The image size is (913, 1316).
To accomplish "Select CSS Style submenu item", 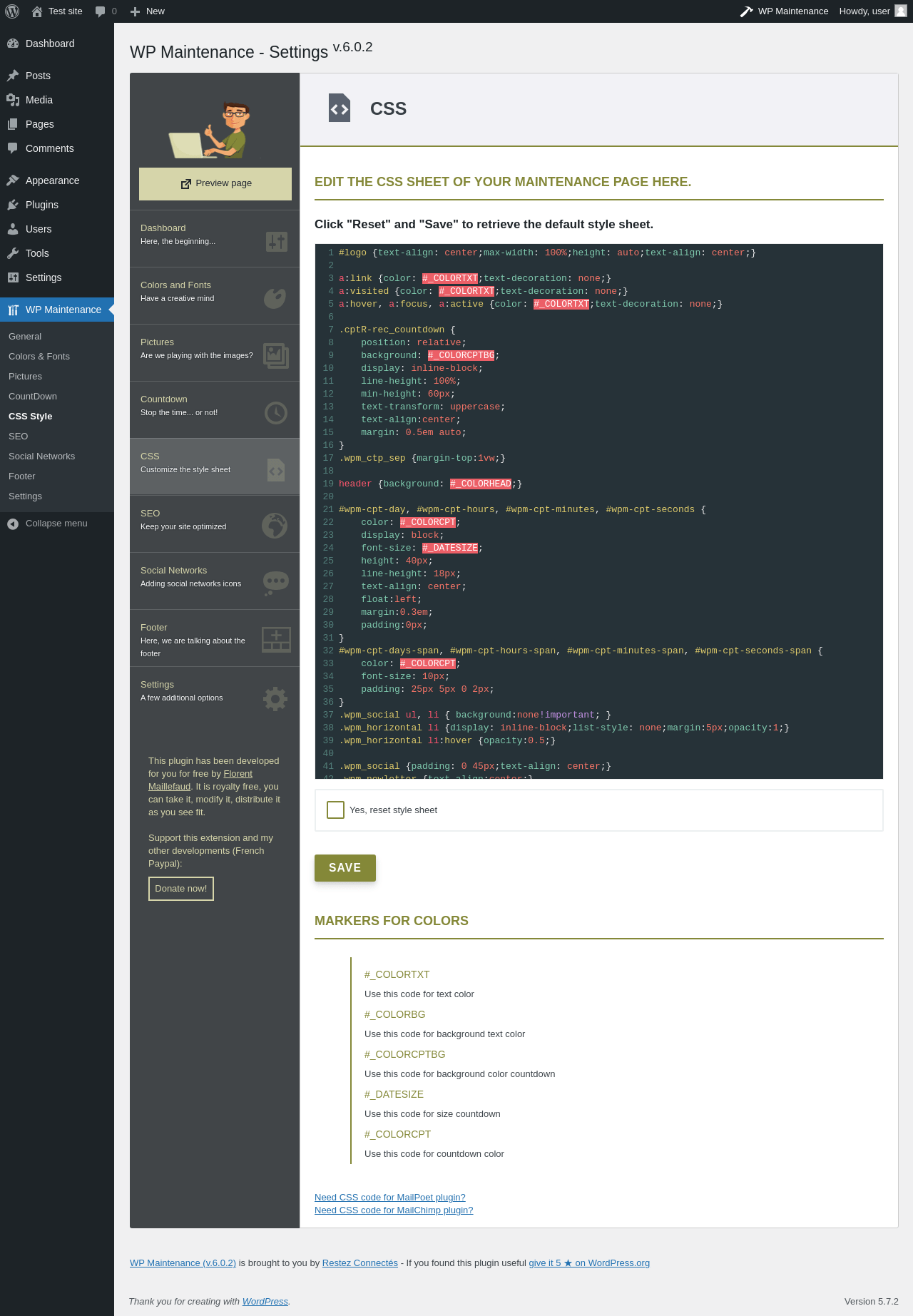I will [31, 417].
